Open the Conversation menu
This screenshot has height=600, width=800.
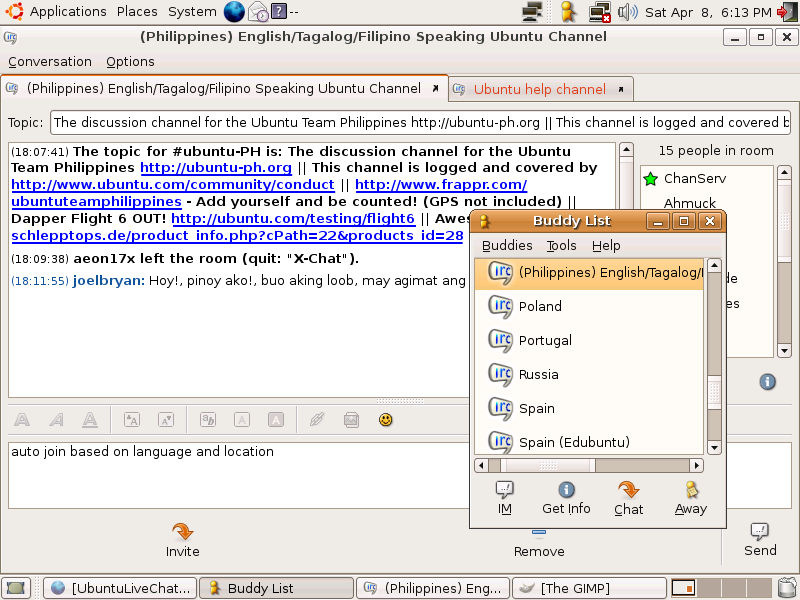point(50,62)
